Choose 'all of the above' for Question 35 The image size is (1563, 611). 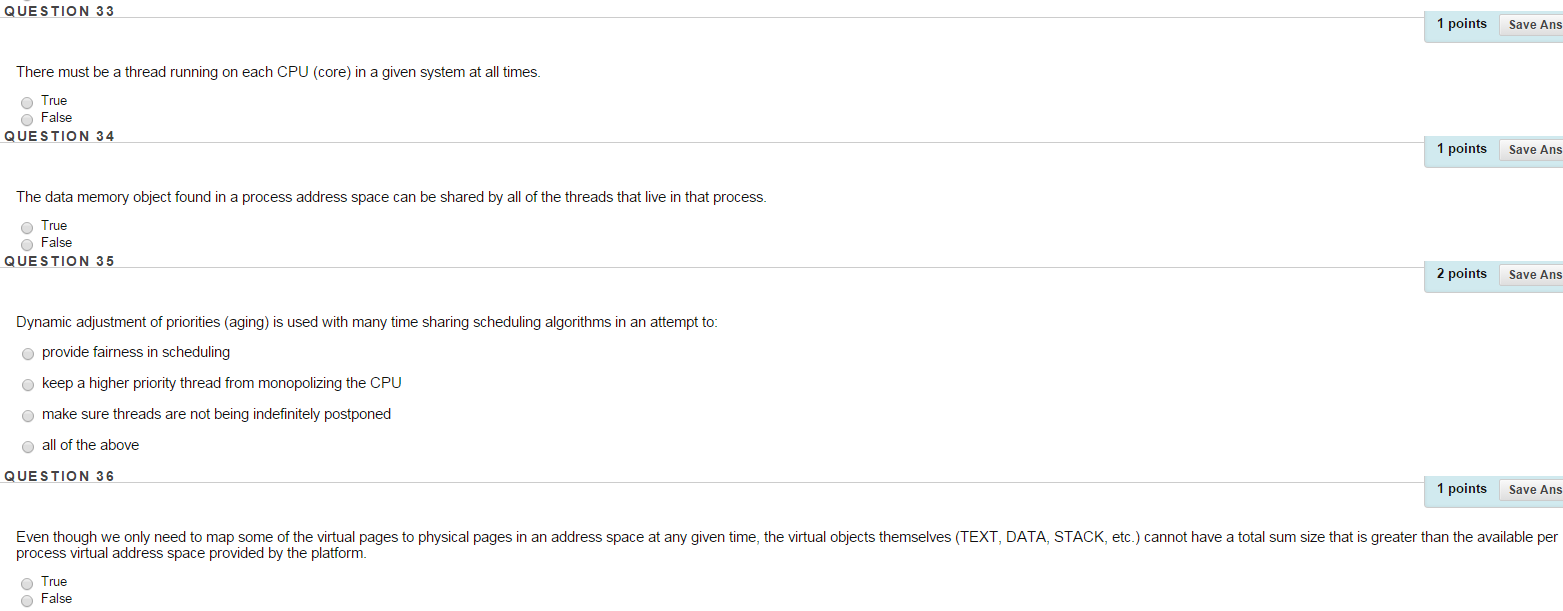click(28, 446)
